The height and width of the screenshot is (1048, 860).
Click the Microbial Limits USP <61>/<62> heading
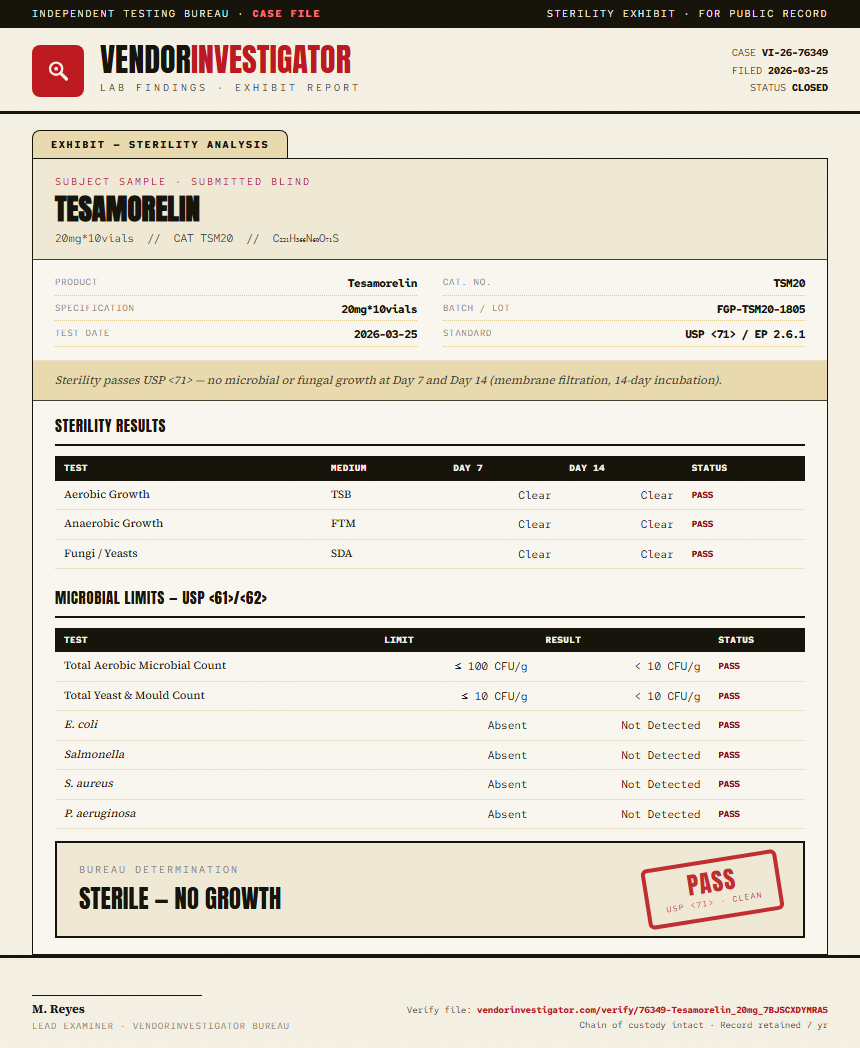point(161,598)
